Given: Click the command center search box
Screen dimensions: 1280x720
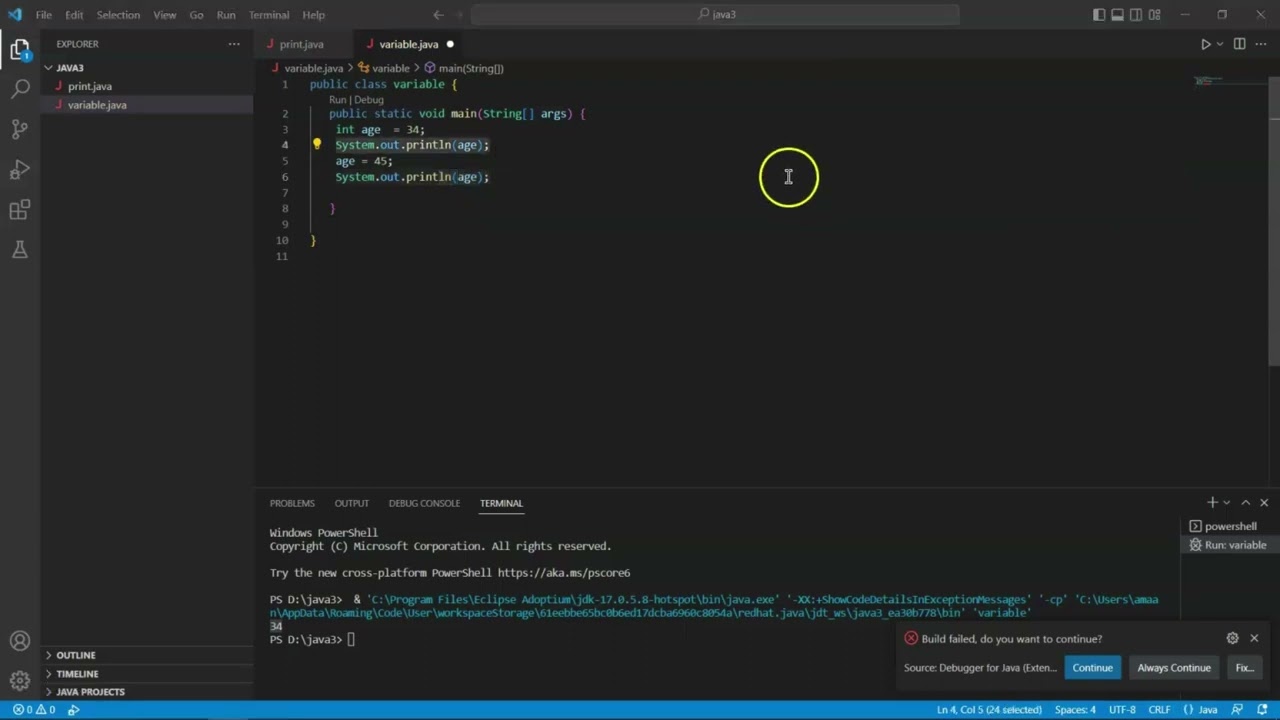Looking at the screenshot, I should tap(715, 15).
